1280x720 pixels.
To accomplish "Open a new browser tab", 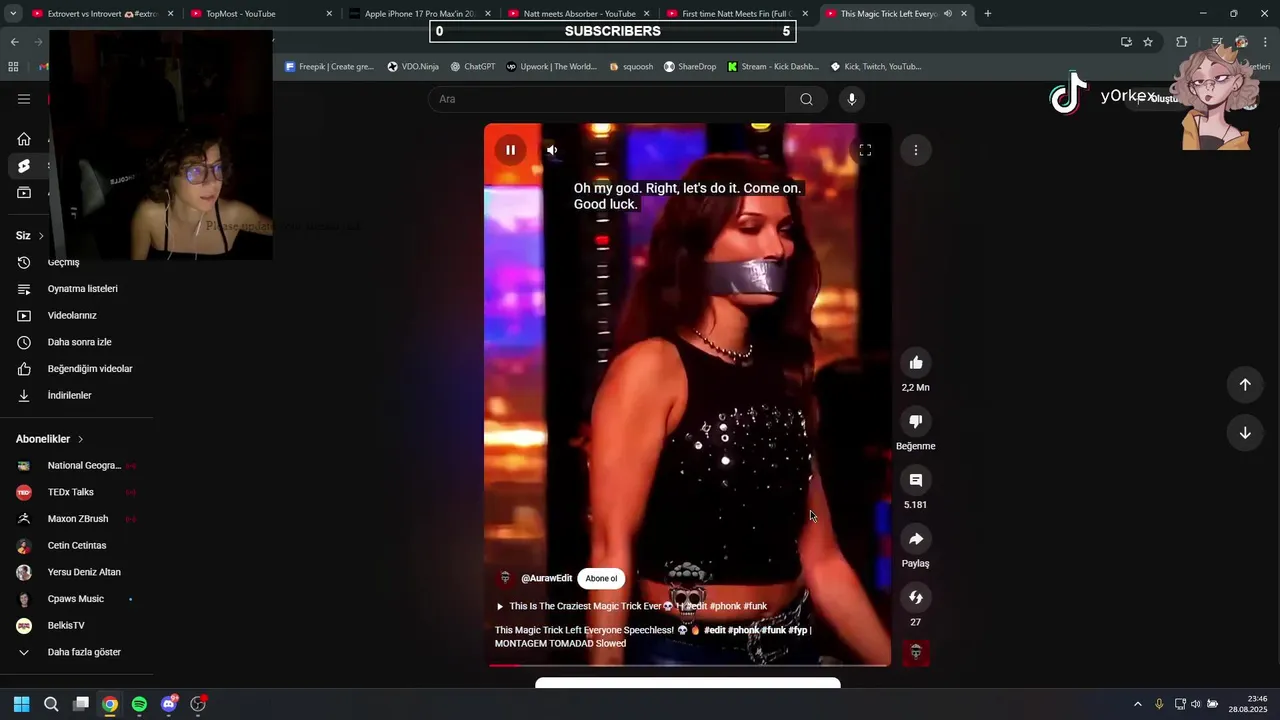I will (988, 14).
